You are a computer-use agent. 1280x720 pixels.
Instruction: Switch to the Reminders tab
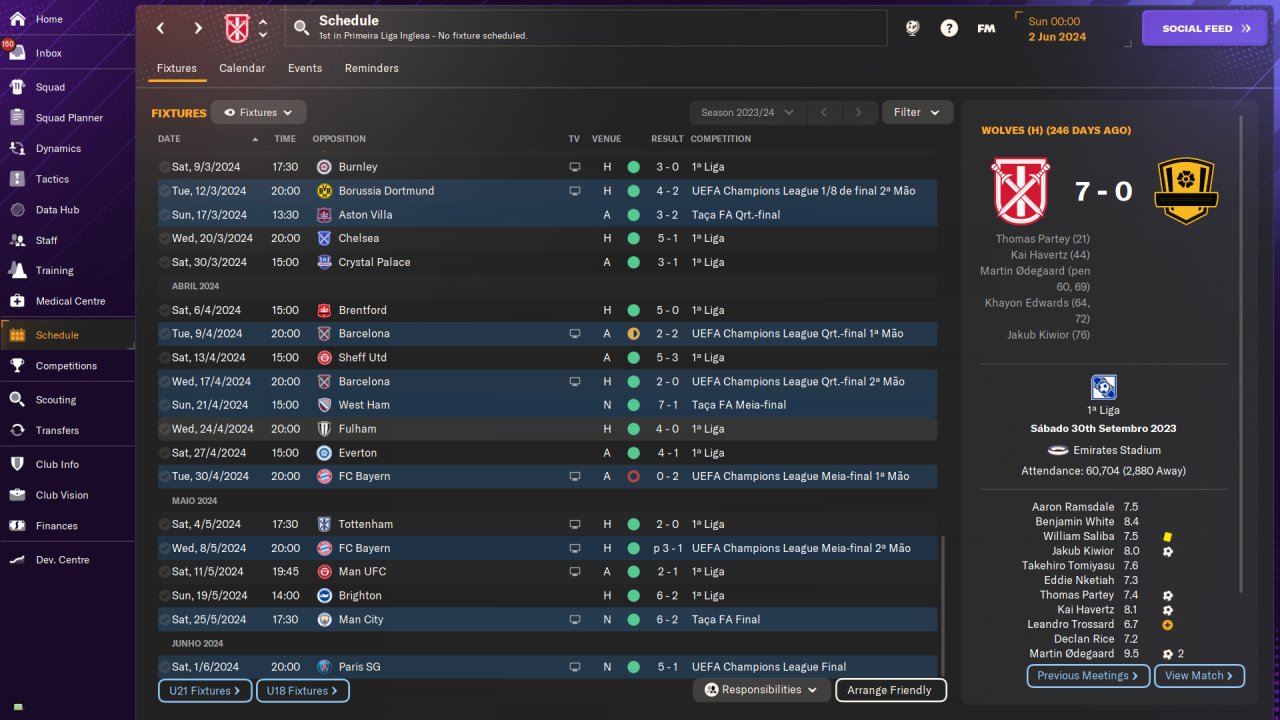pos(372,68)
